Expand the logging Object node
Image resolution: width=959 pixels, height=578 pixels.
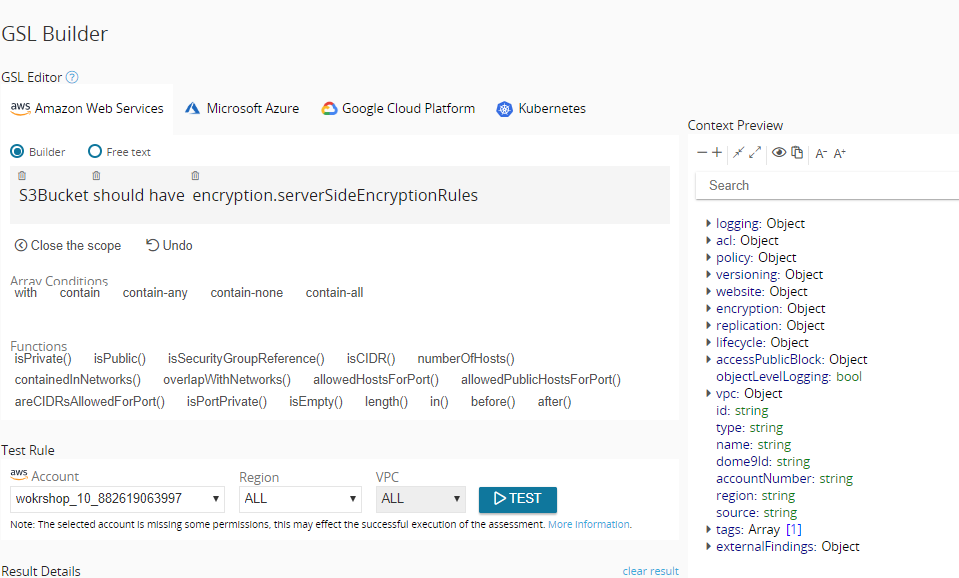coord(708,223)
